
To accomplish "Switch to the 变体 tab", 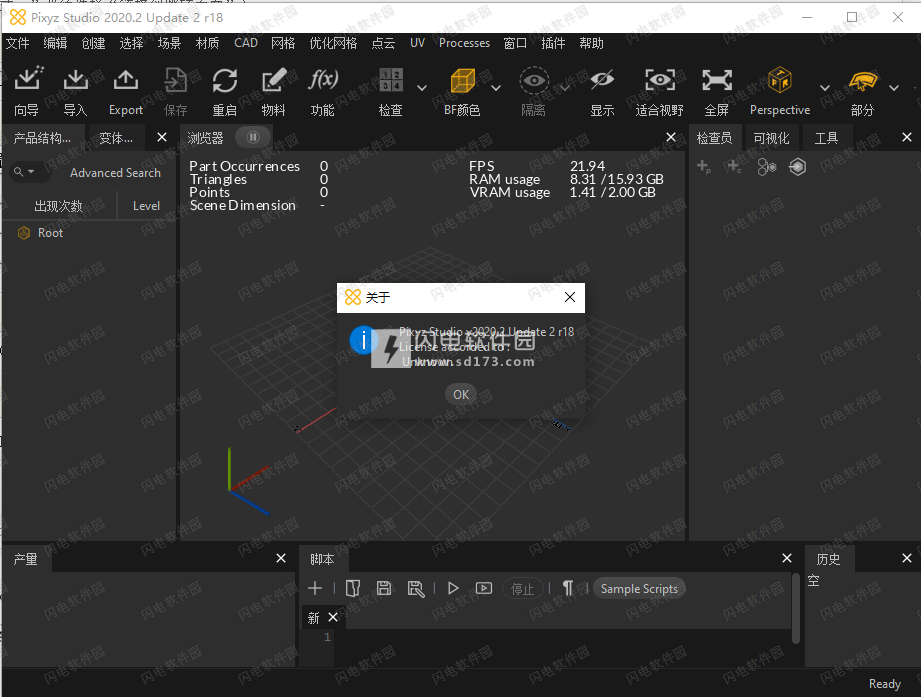I will coord(116,138).
